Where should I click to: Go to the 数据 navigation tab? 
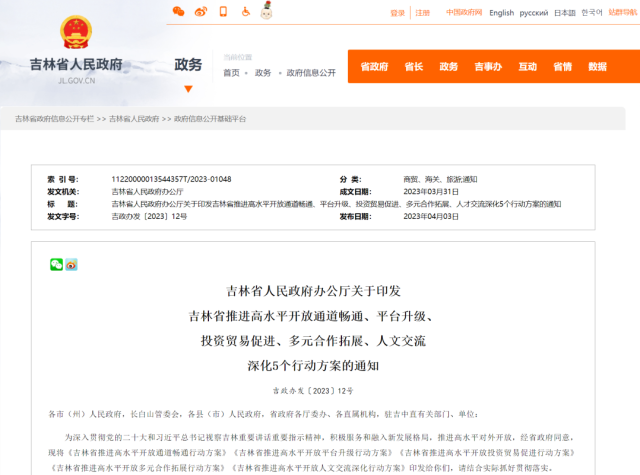tap(597, 67)
